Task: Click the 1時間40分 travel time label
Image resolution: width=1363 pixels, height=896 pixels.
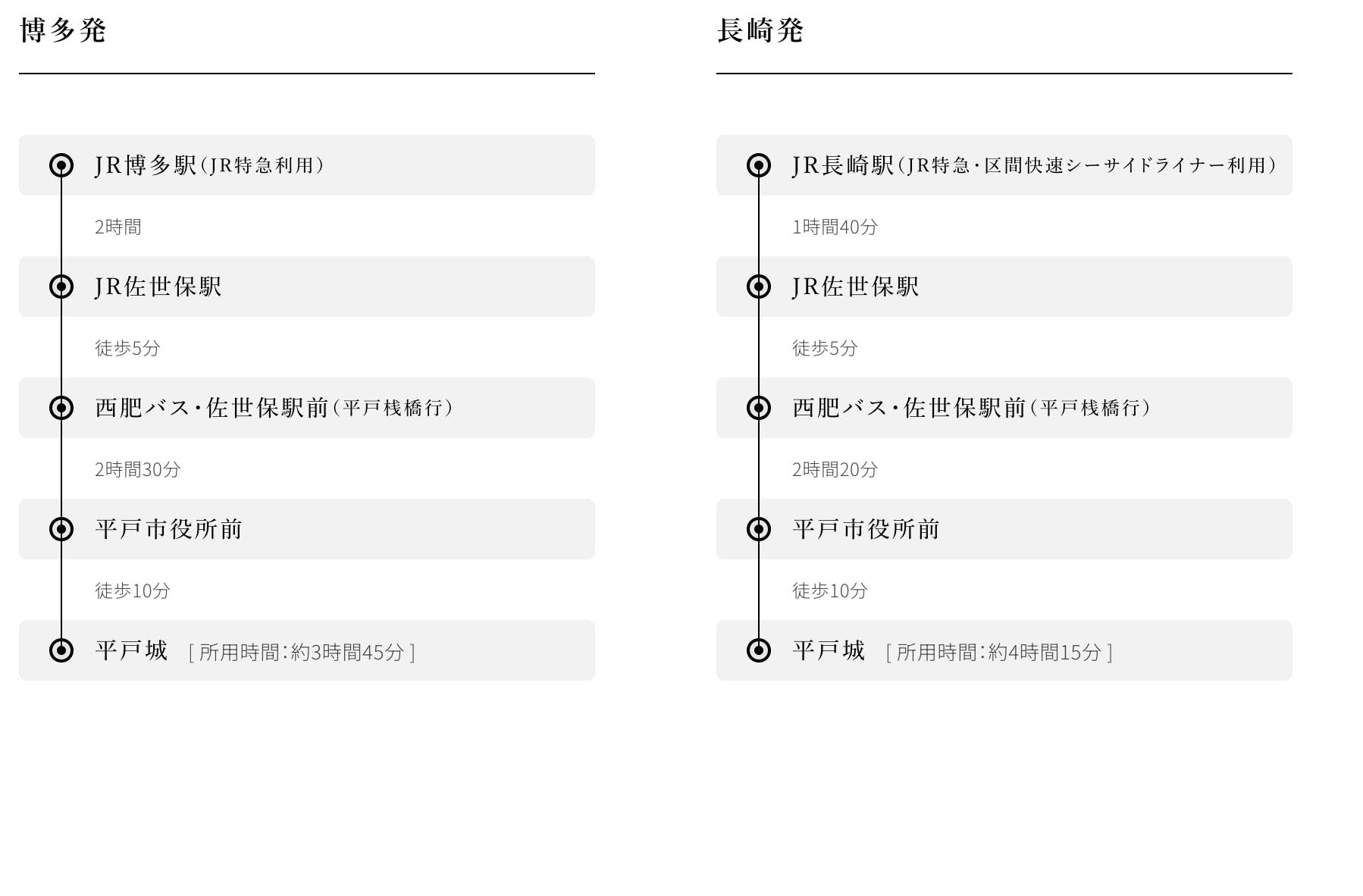Action: coord(835,227)
